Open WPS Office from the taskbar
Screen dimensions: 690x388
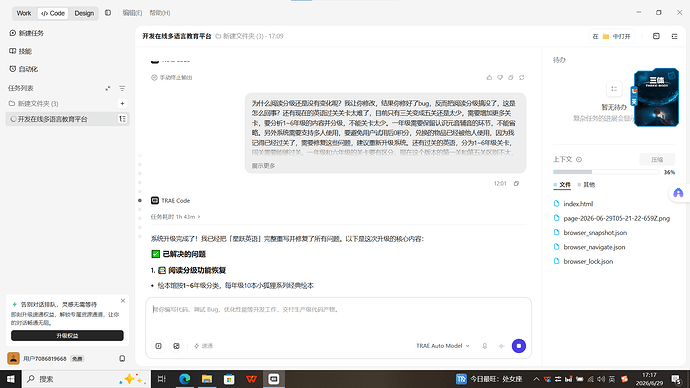pos(251,379)
